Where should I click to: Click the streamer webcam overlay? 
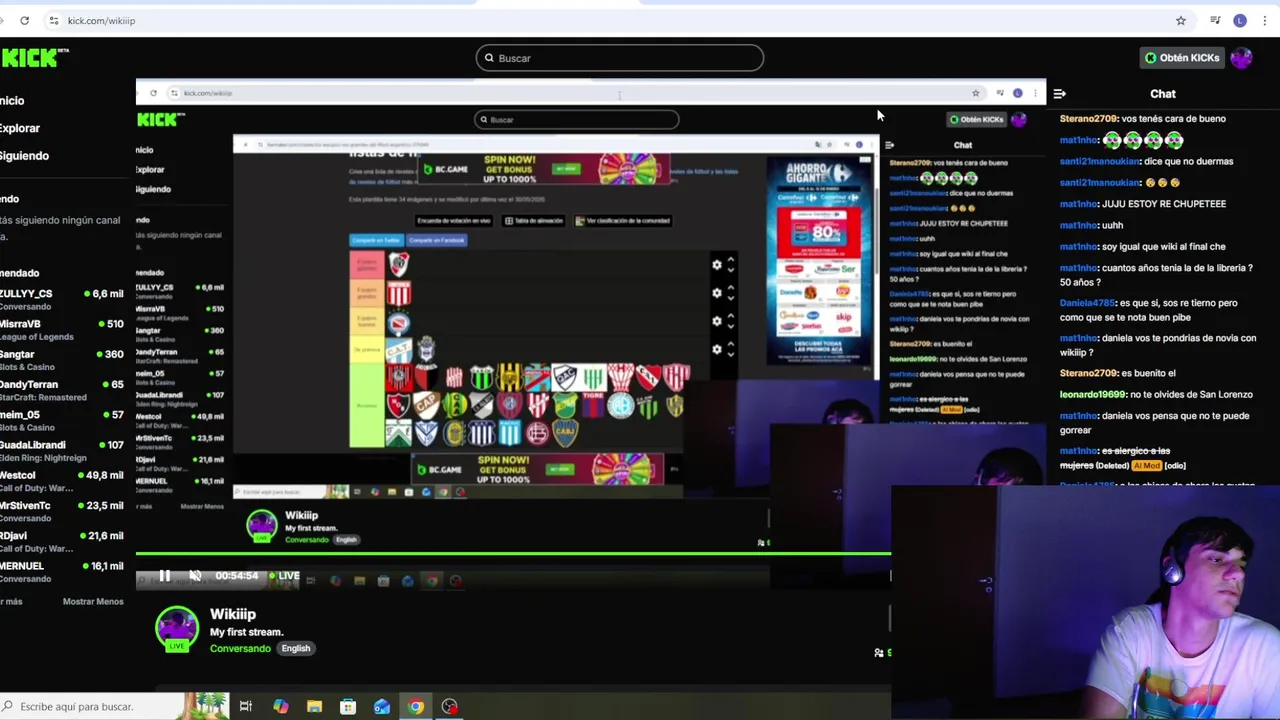(x=1085, y=602)
